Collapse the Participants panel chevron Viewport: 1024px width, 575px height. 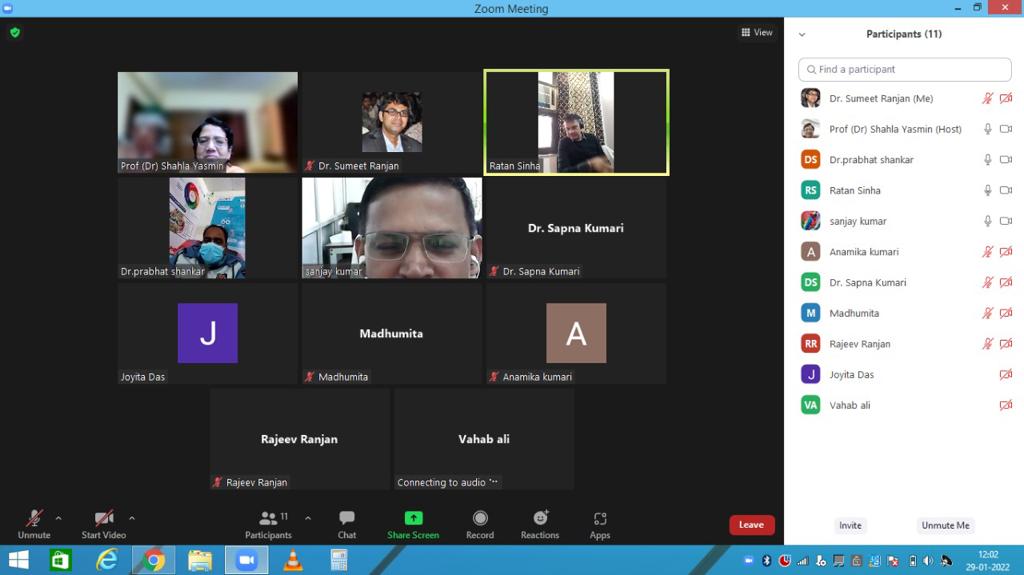802,34
